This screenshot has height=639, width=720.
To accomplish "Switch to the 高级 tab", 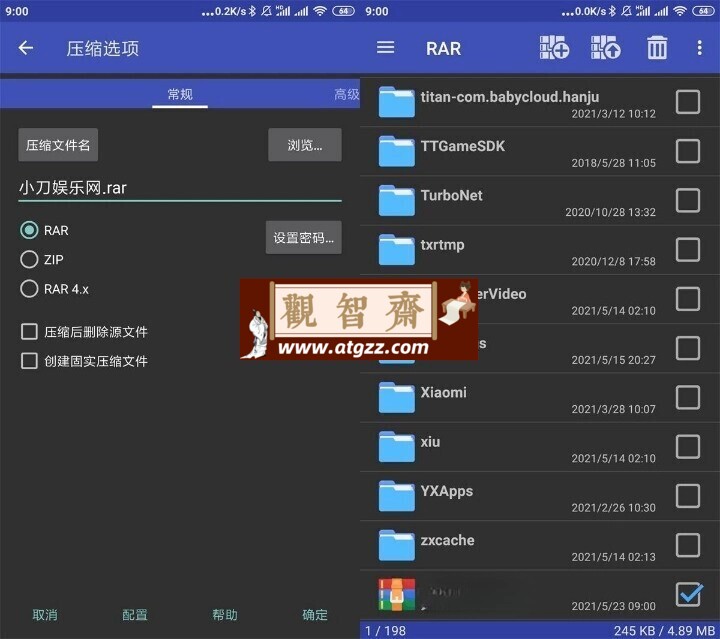I will pos(347,95).
